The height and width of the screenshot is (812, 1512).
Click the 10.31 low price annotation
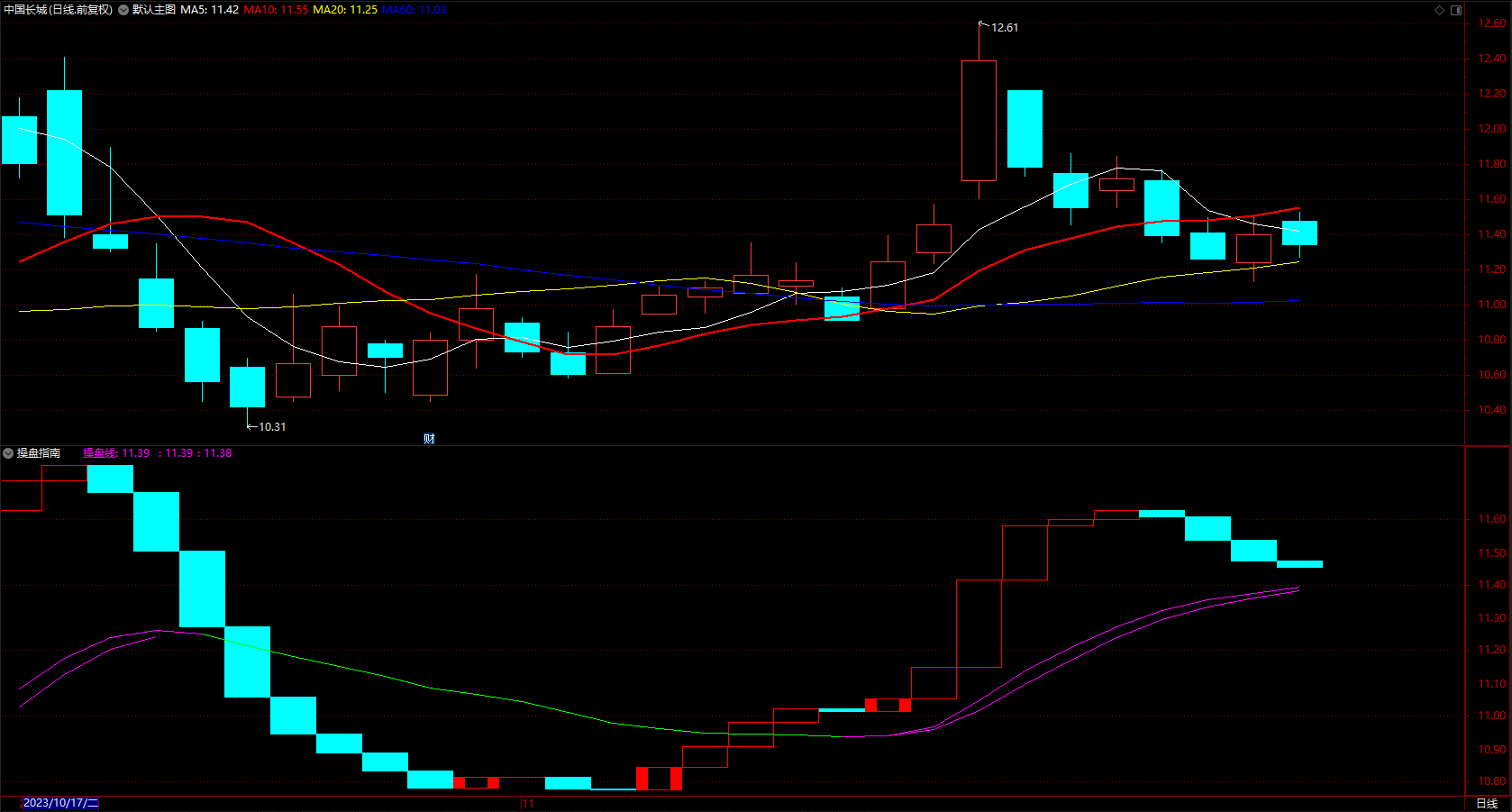click(x=272, y=427)
